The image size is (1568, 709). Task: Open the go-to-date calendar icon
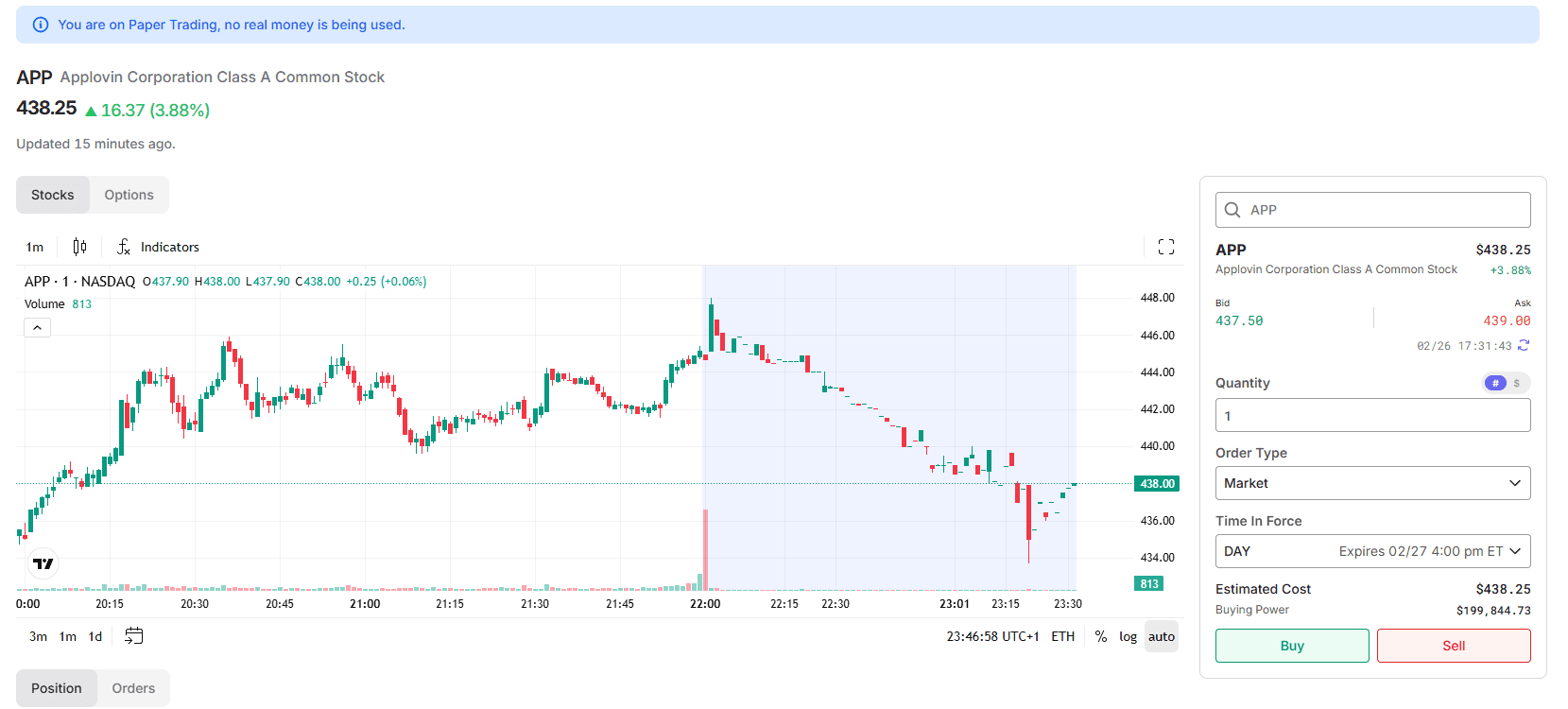pos(134,636)
